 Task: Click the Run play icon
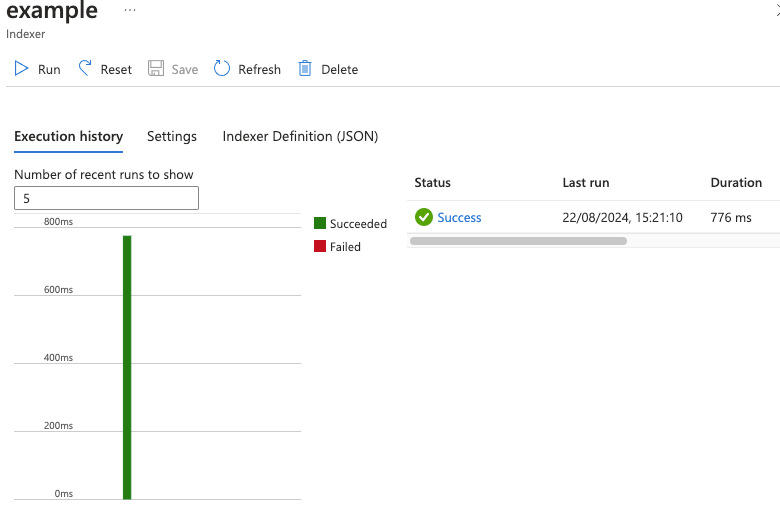(21, 69)
